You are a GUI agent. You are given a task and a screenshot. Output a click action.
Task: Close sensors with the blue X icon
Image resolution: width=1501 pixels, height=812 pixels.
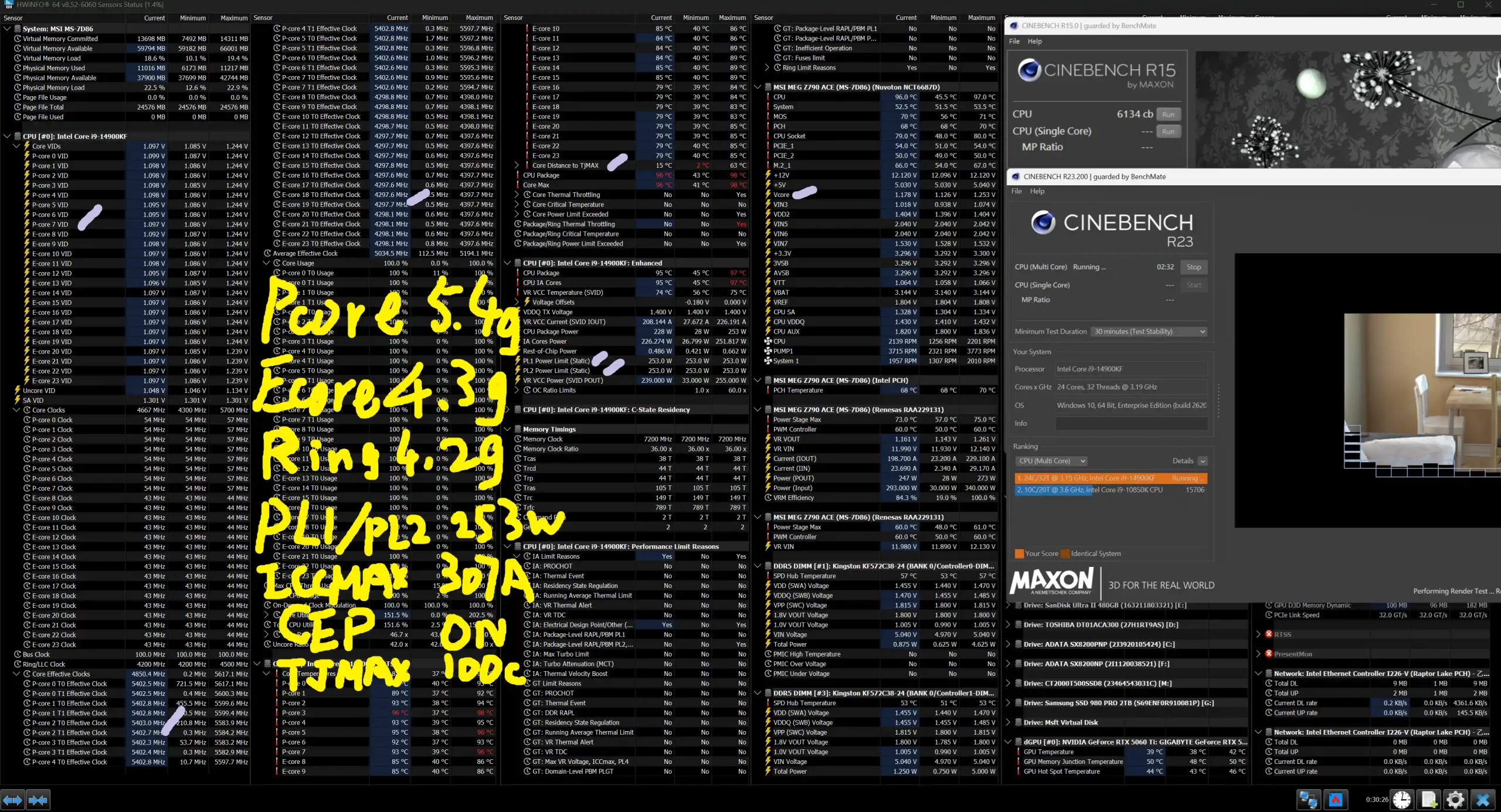(x=1483, y=800)
